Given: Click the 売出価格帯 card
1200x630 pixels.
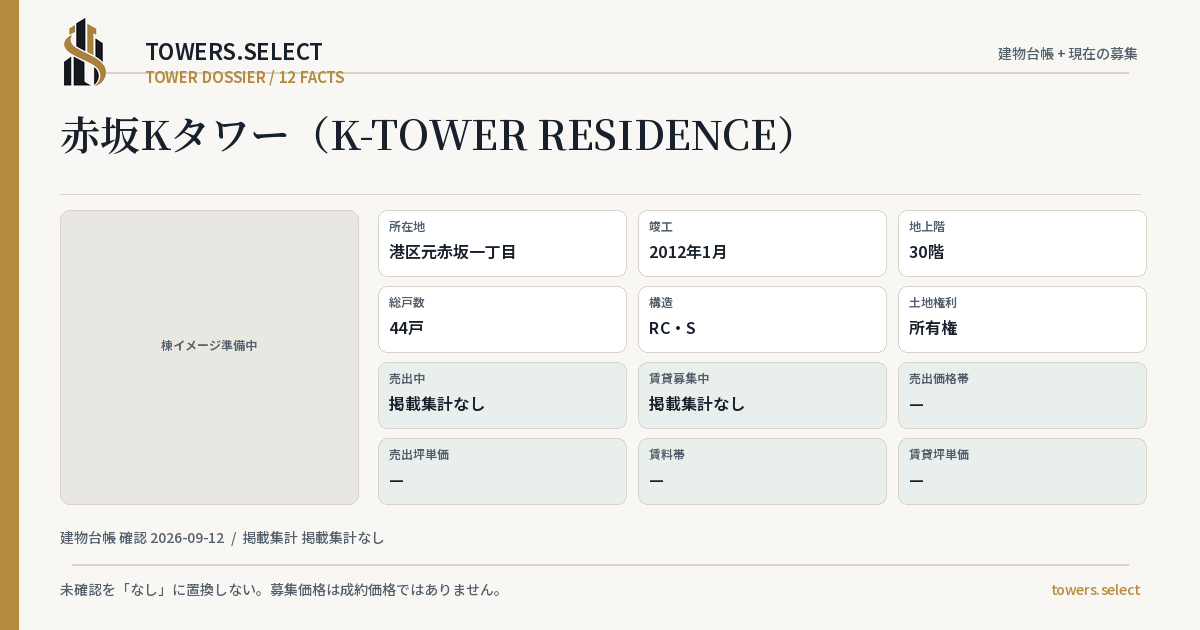Looking at the screenshot, I should pyautogui.click(x=1022, y=395).
